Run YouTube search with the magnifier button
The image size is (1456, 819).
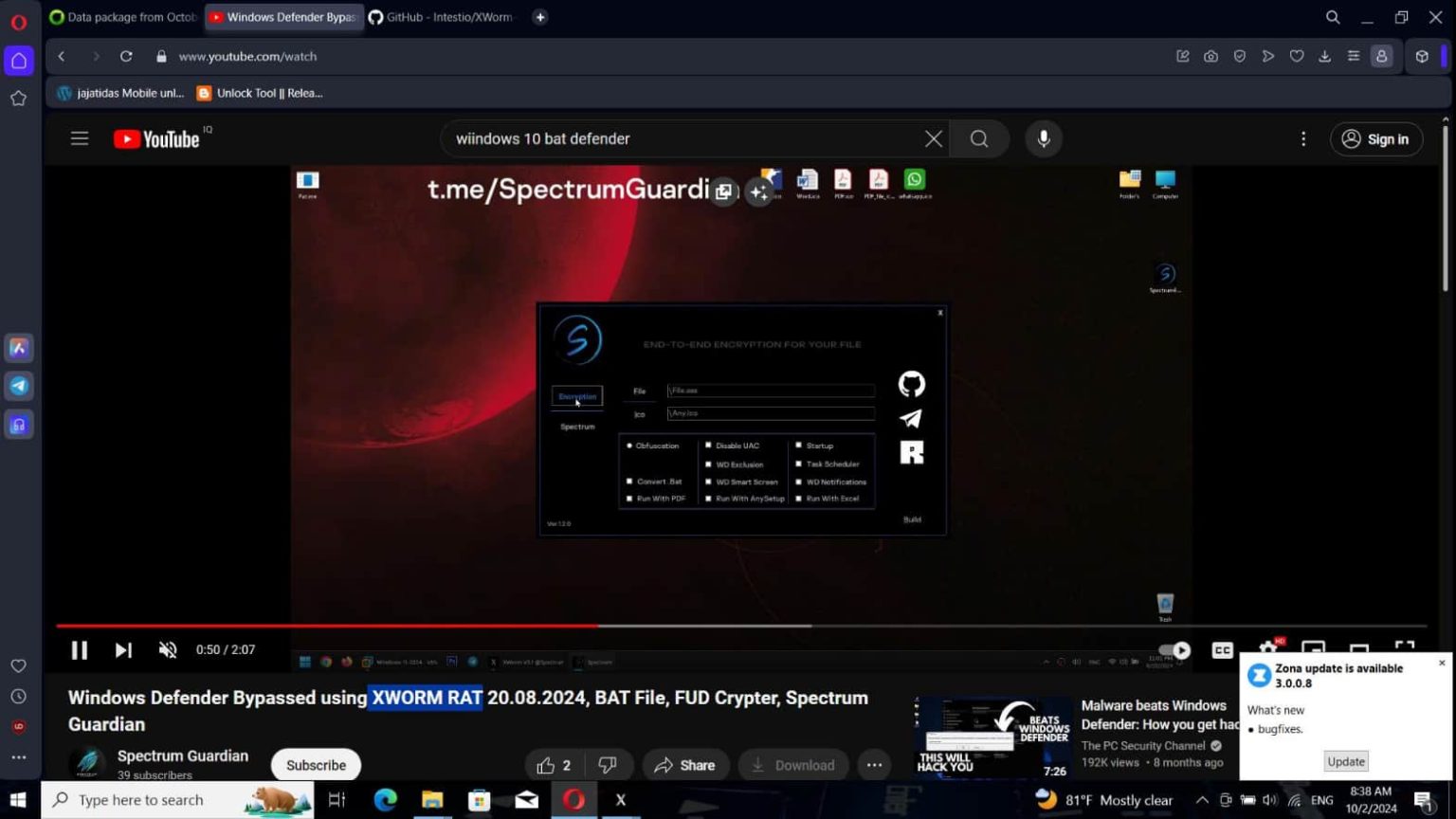(x=979, y=139)
